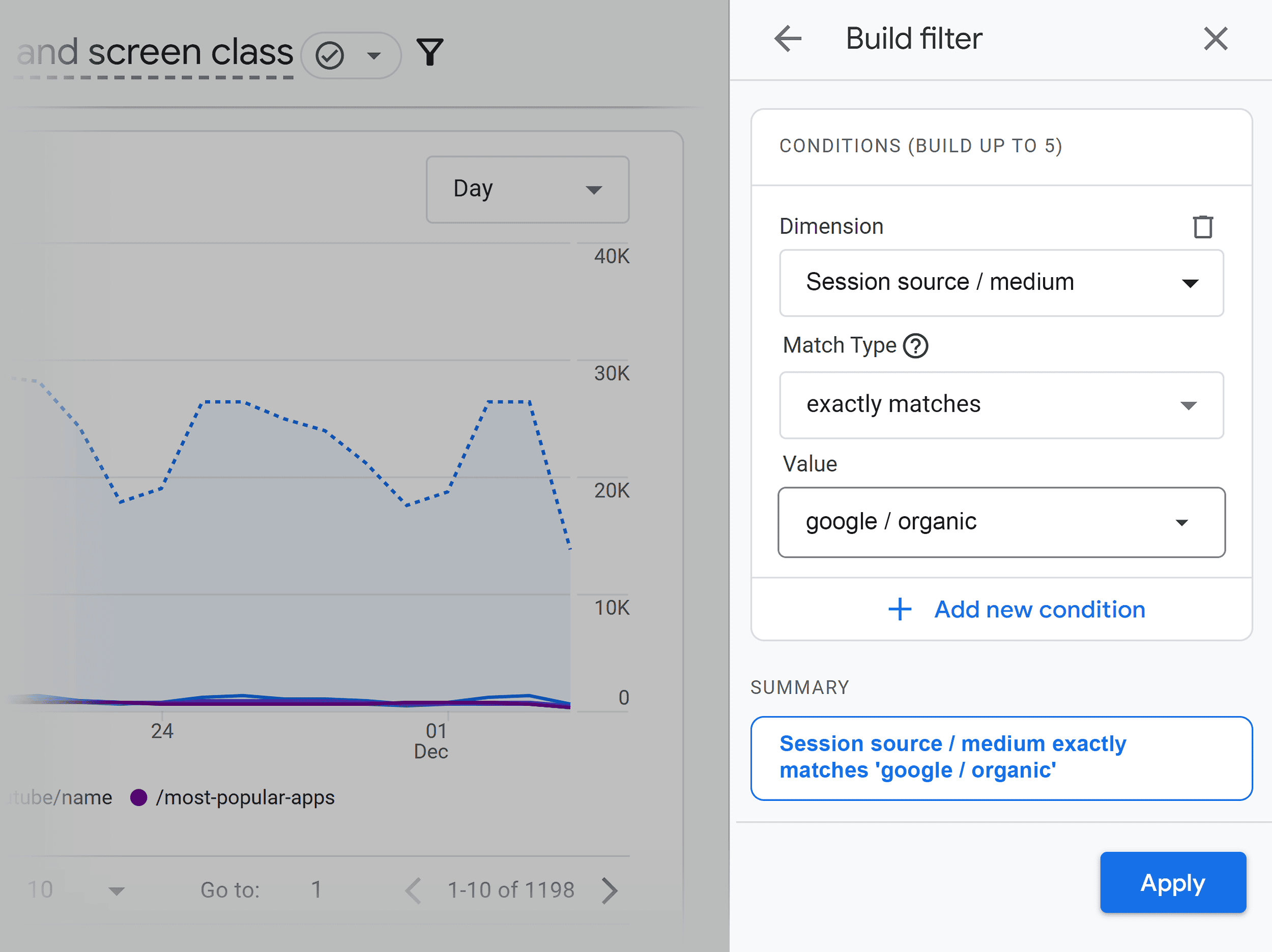Toggle the checkmark badge next to screen class
The width and height of the screenshot is (1272, 952).
tap(328, 53)
